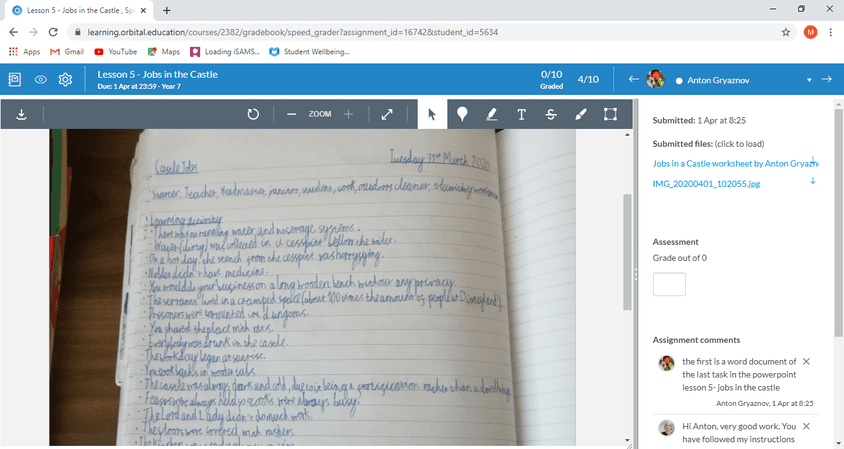844x449 pixels.
Task: Choose the highlight annotation tool
Action: [x=492, y=114]
